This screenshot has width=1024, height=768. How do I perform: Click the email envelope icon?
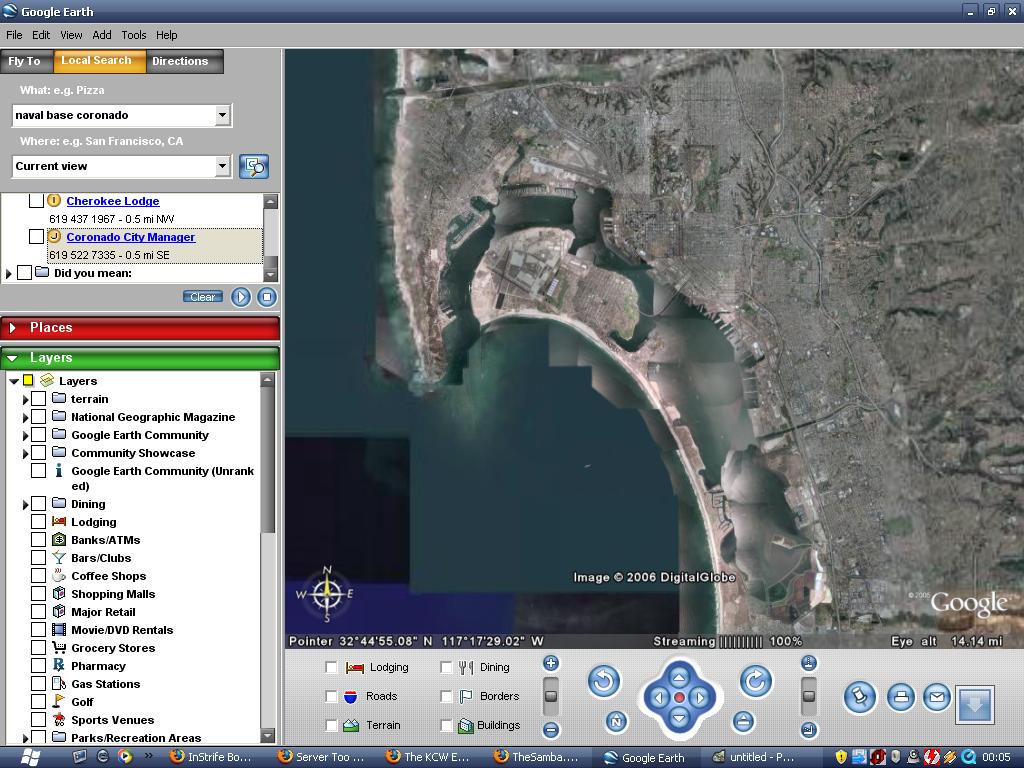pyautogui.click(x=936, y=697)
